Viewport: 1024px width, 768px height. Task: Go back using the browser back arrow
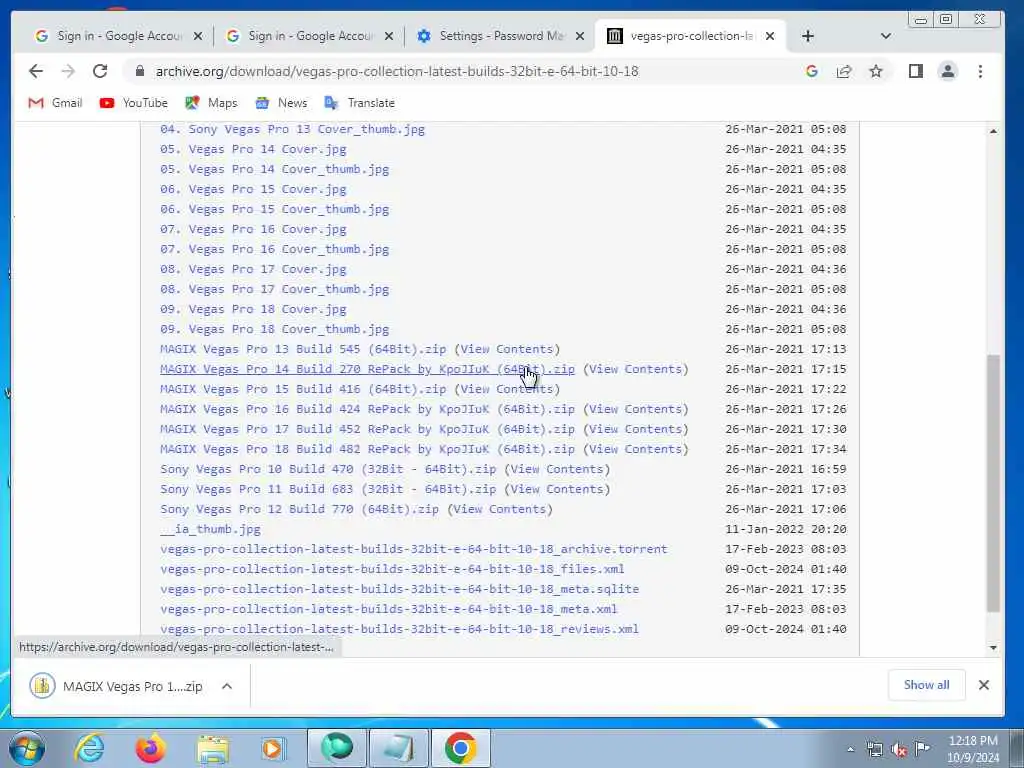pos(36,71)
